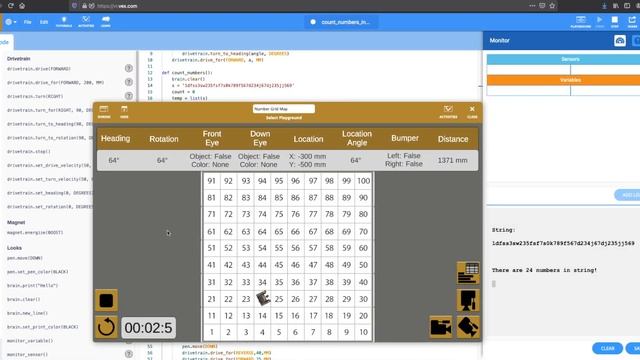Click the Location X Y values

click(x=307, y=160)
